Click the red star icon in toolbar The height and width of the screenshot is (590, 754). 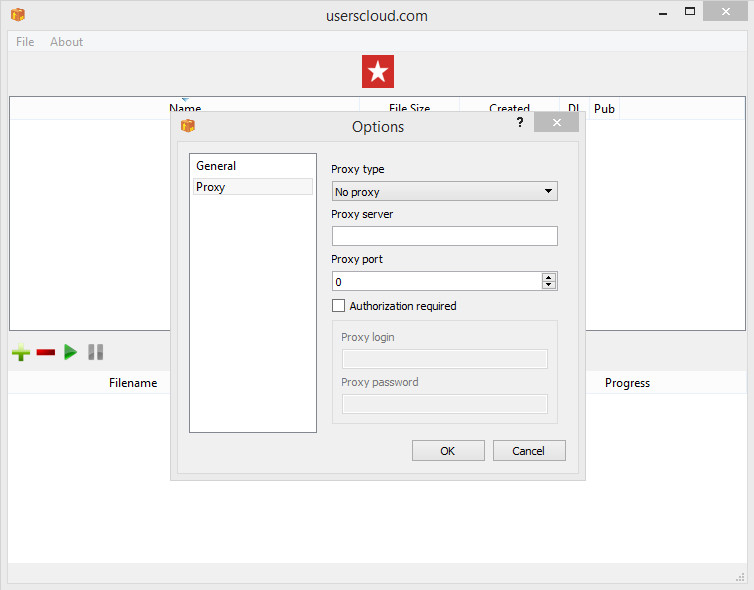pyautogui.click(x=377, y=72)
